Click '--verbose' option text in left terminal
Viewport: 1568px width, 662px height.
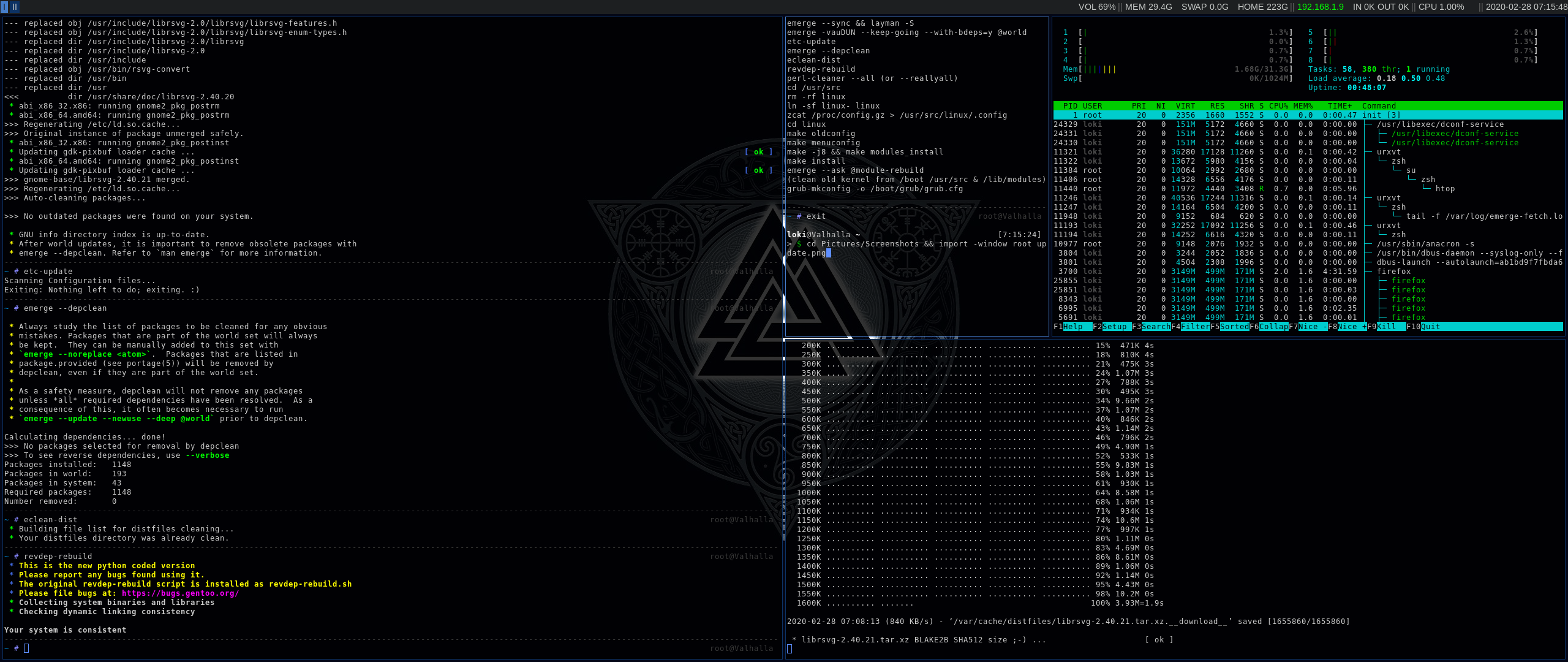pos(207,455)
